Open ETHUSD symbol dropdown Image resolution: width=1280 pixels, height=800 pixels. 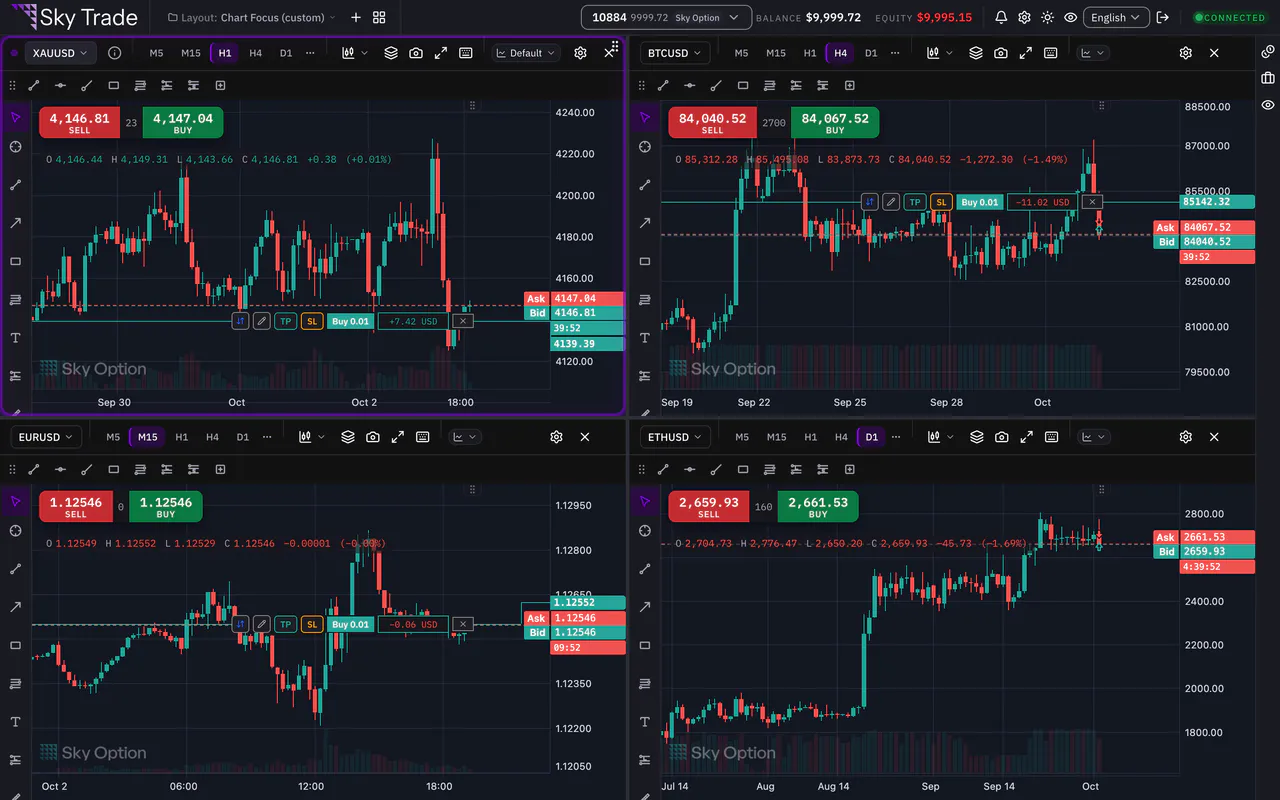(x=675, y=437)
